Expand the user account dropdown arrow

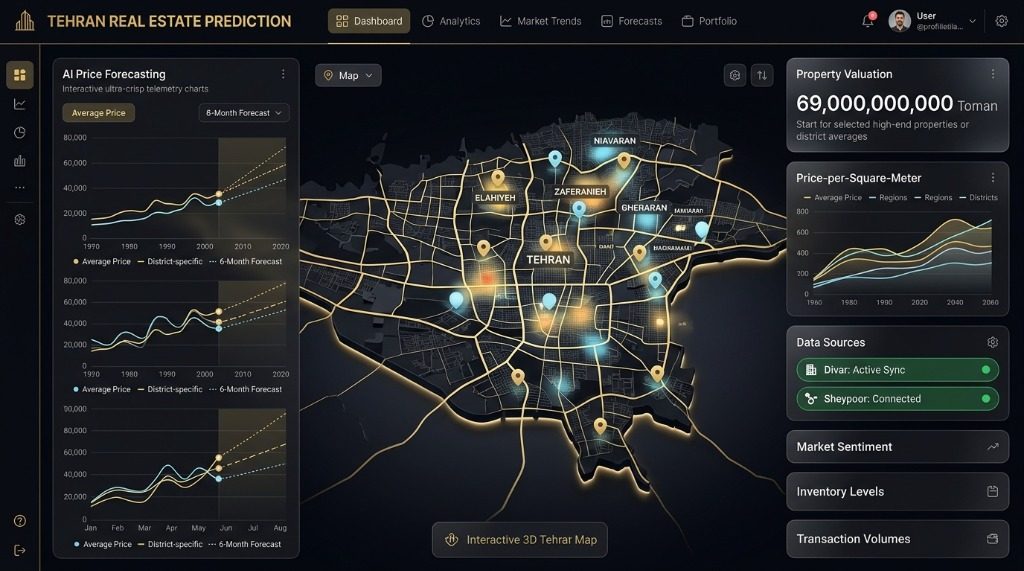972,21
